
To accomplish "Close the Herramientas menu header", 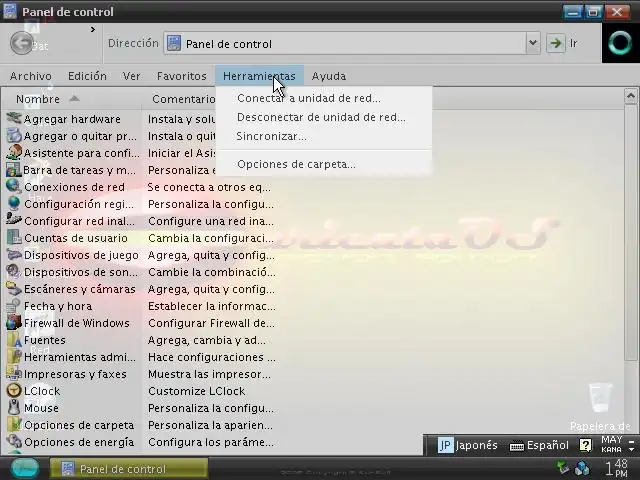I will click(x=259, y=76).
